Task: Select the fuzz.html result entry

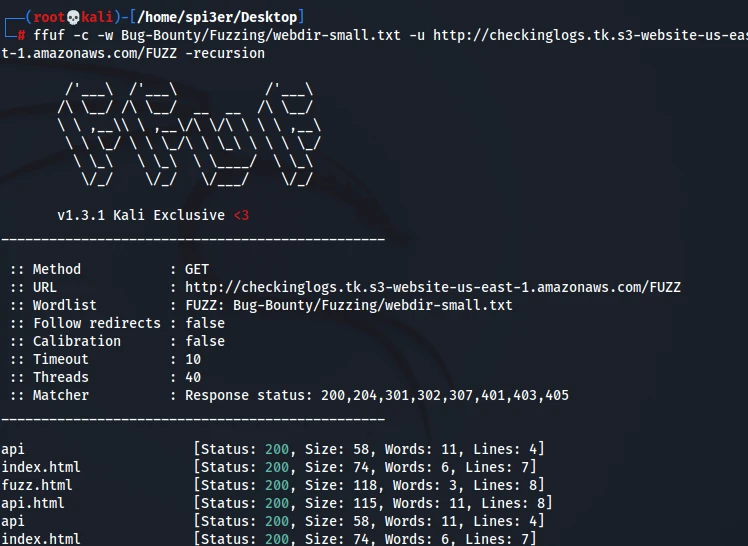Action: pyautogui.click(x=37, y=485)
